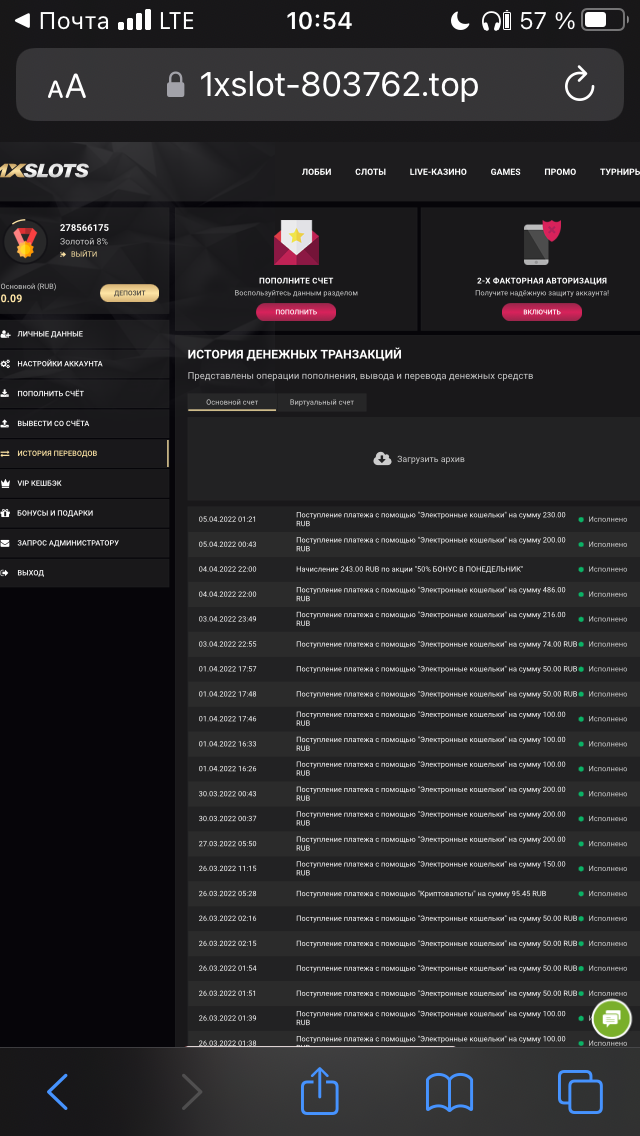Viewport: 640px width, 1136px height.
Task: Open СЛОТЫ in top navigation
Action: 370,172
